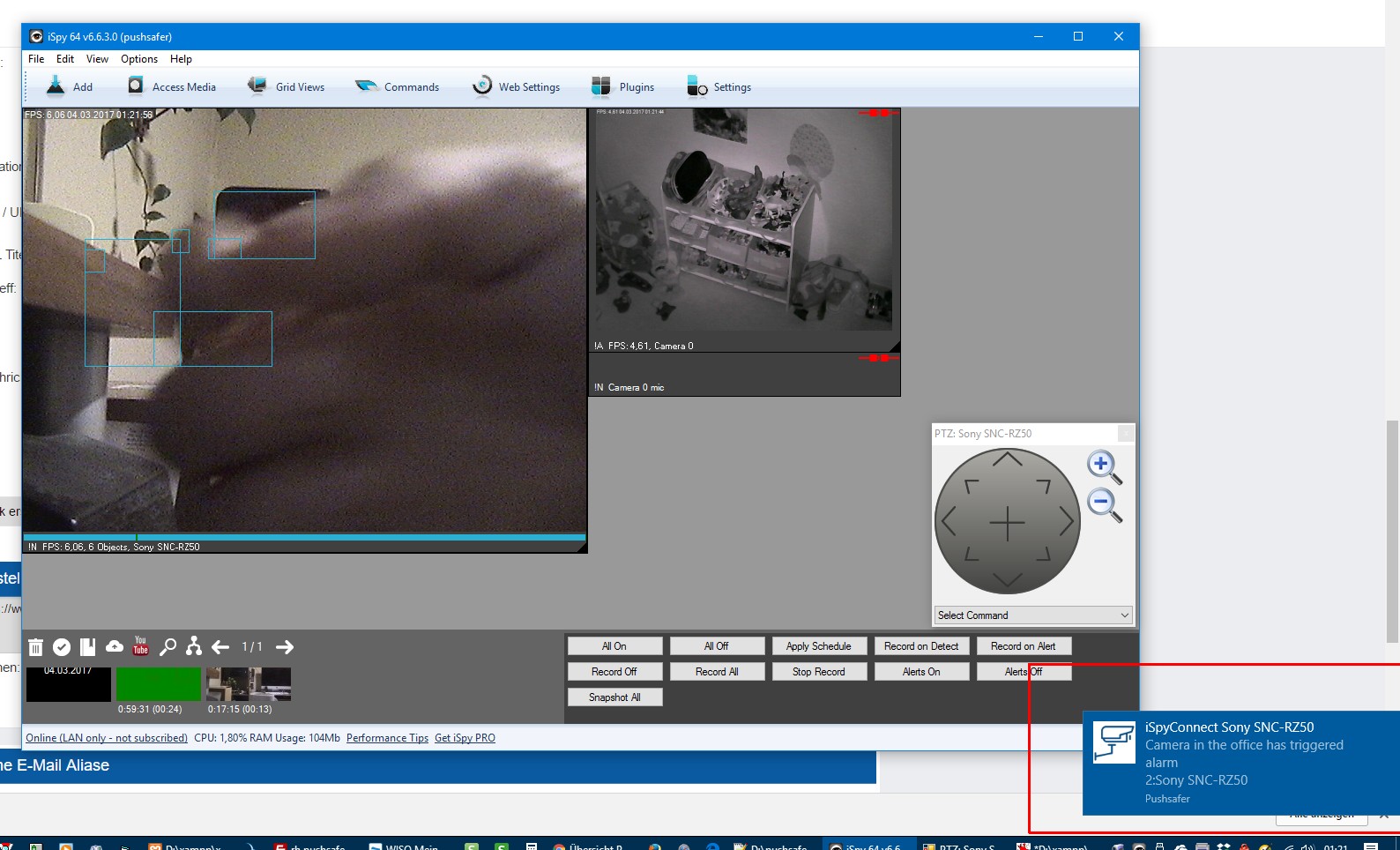
Task: Click the cloud upload icon
Action: tap(115, 646)
